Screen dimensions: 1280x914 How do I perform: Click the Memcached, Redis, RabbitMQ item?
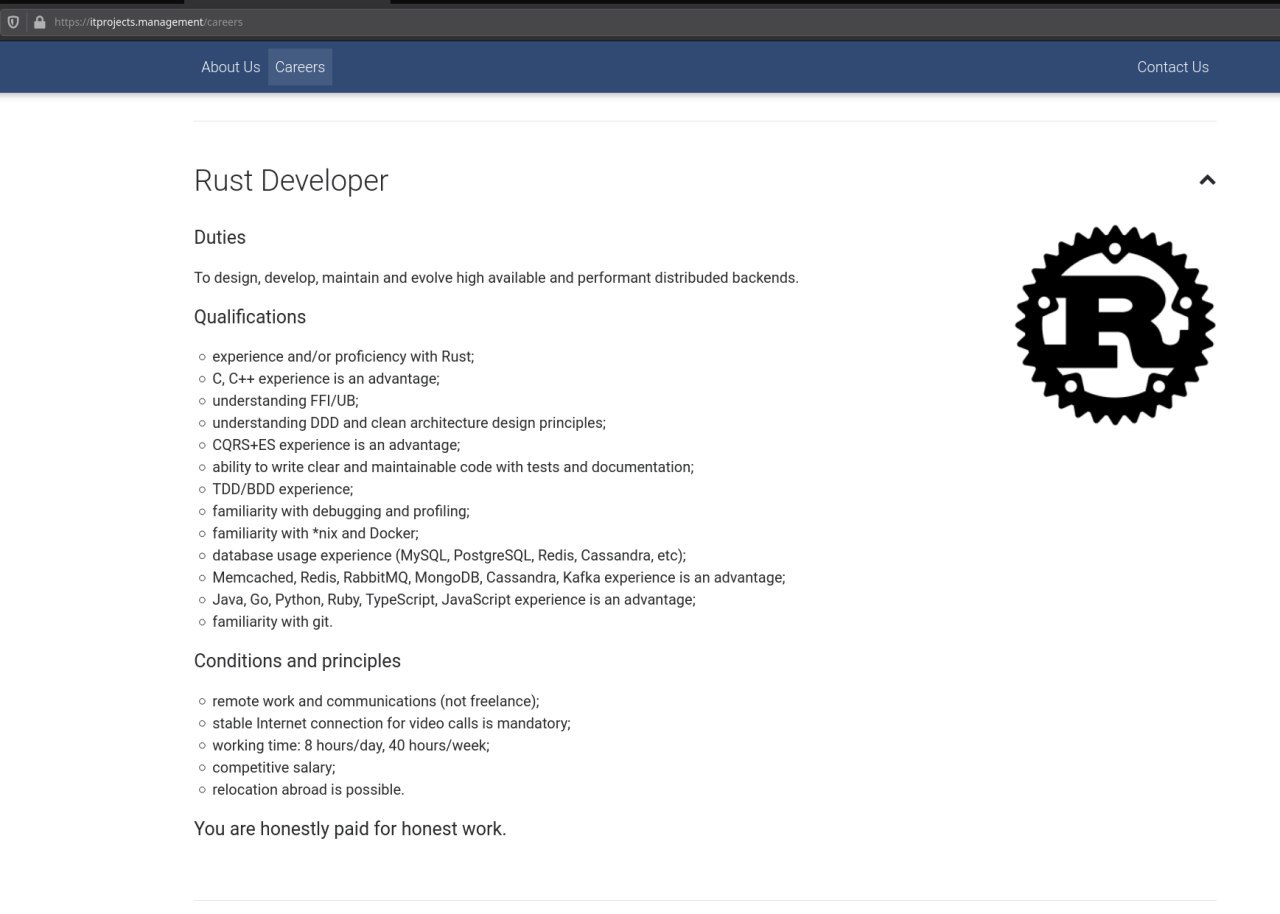pos(499,577)
